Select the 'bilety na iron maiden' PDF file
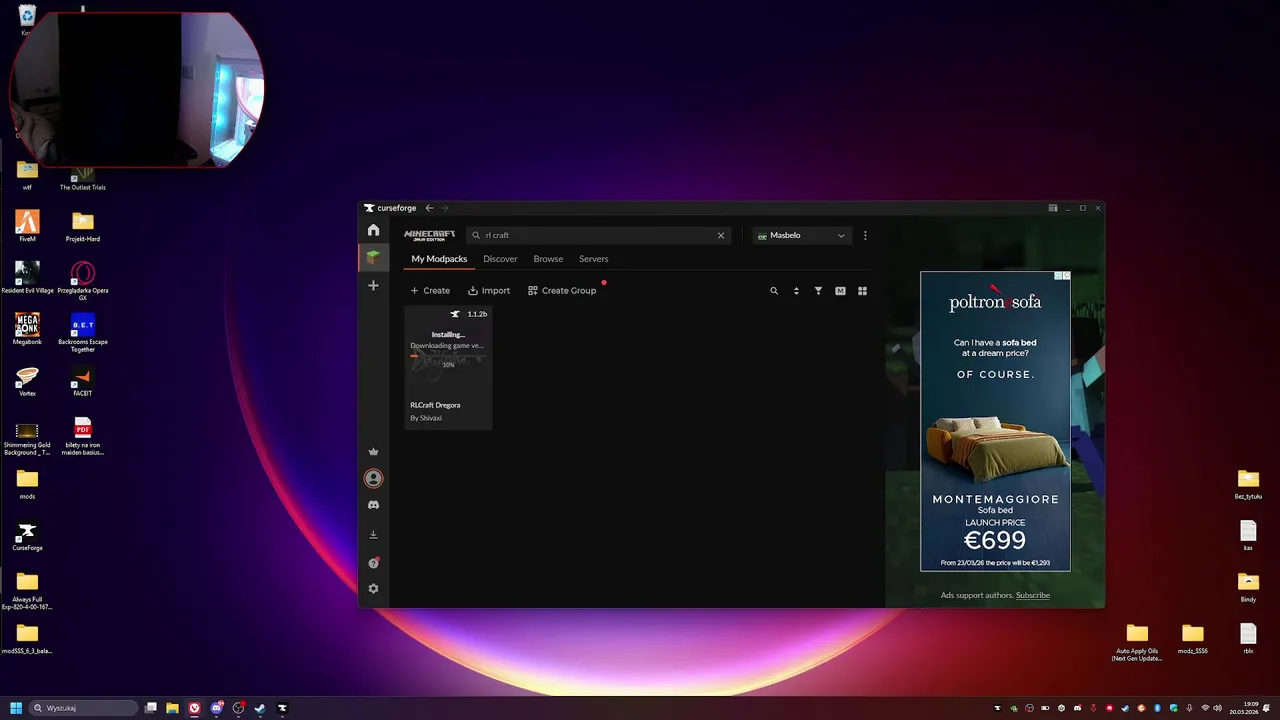This screenshot has height=720, width=1280. point(83,437)
